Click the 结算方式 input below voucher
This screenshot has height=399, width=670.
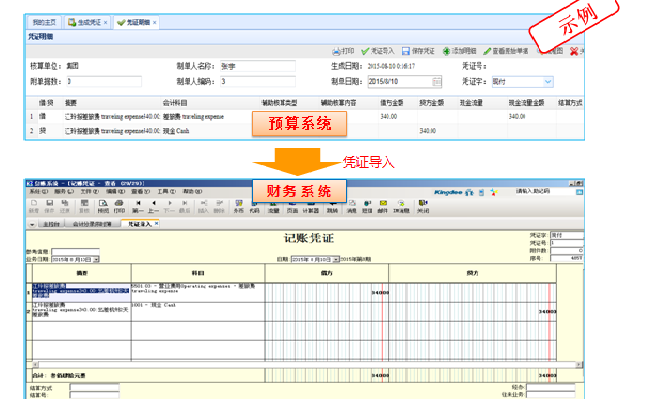(94, 388)
